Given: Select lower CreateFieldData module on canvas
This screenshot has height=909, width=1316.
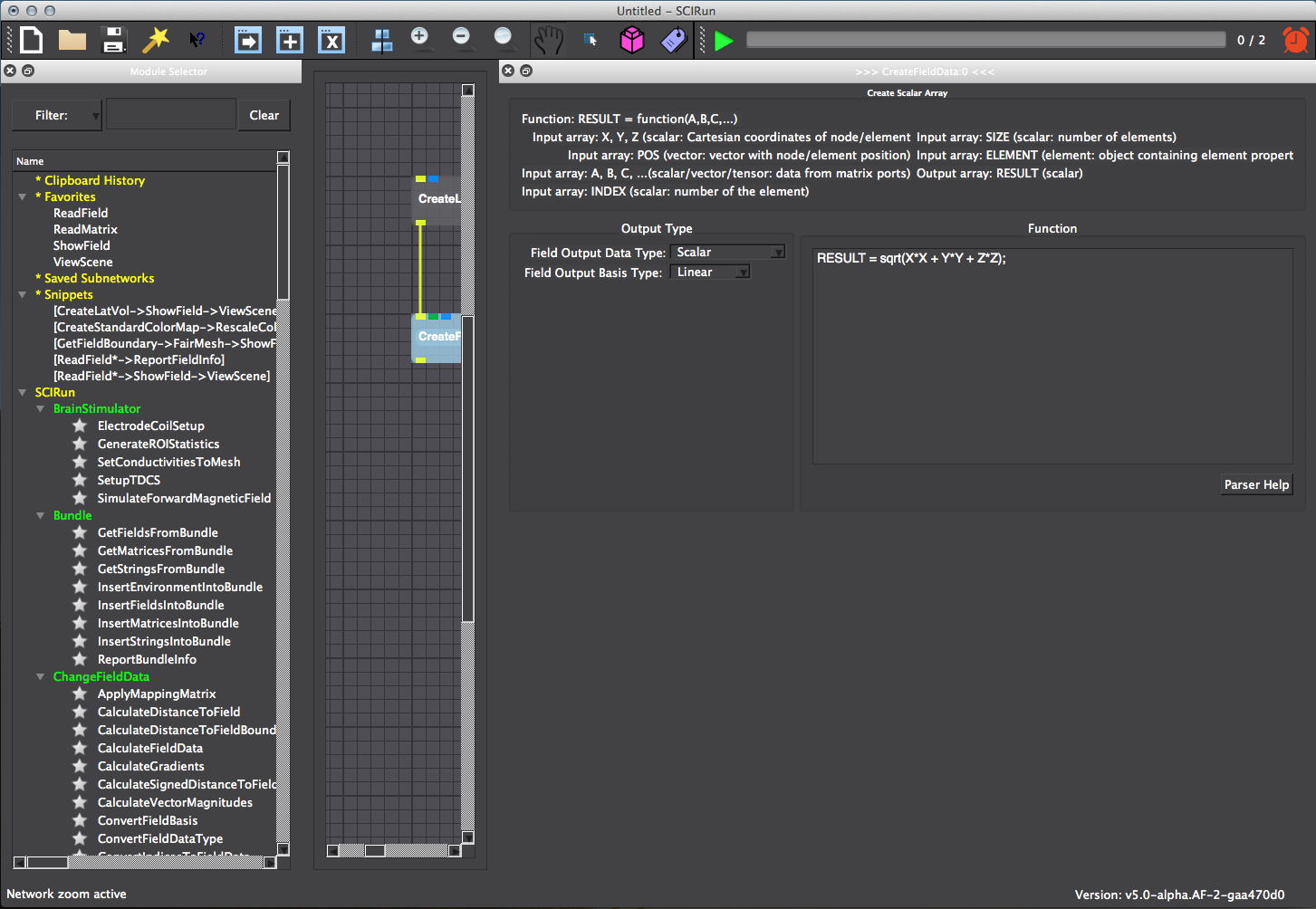Looking at the screenshot, I should (437, 337).
